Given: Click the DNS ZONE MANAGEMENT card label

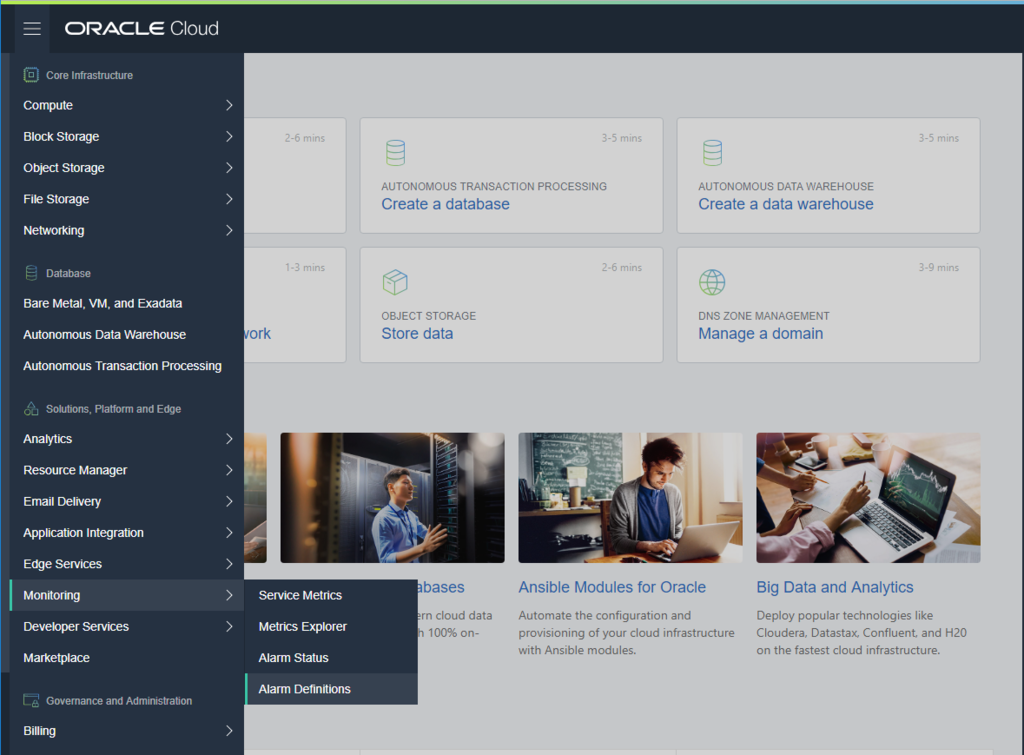Looking at the screenshot, I should pyautogui.click(x=763, y=316).
